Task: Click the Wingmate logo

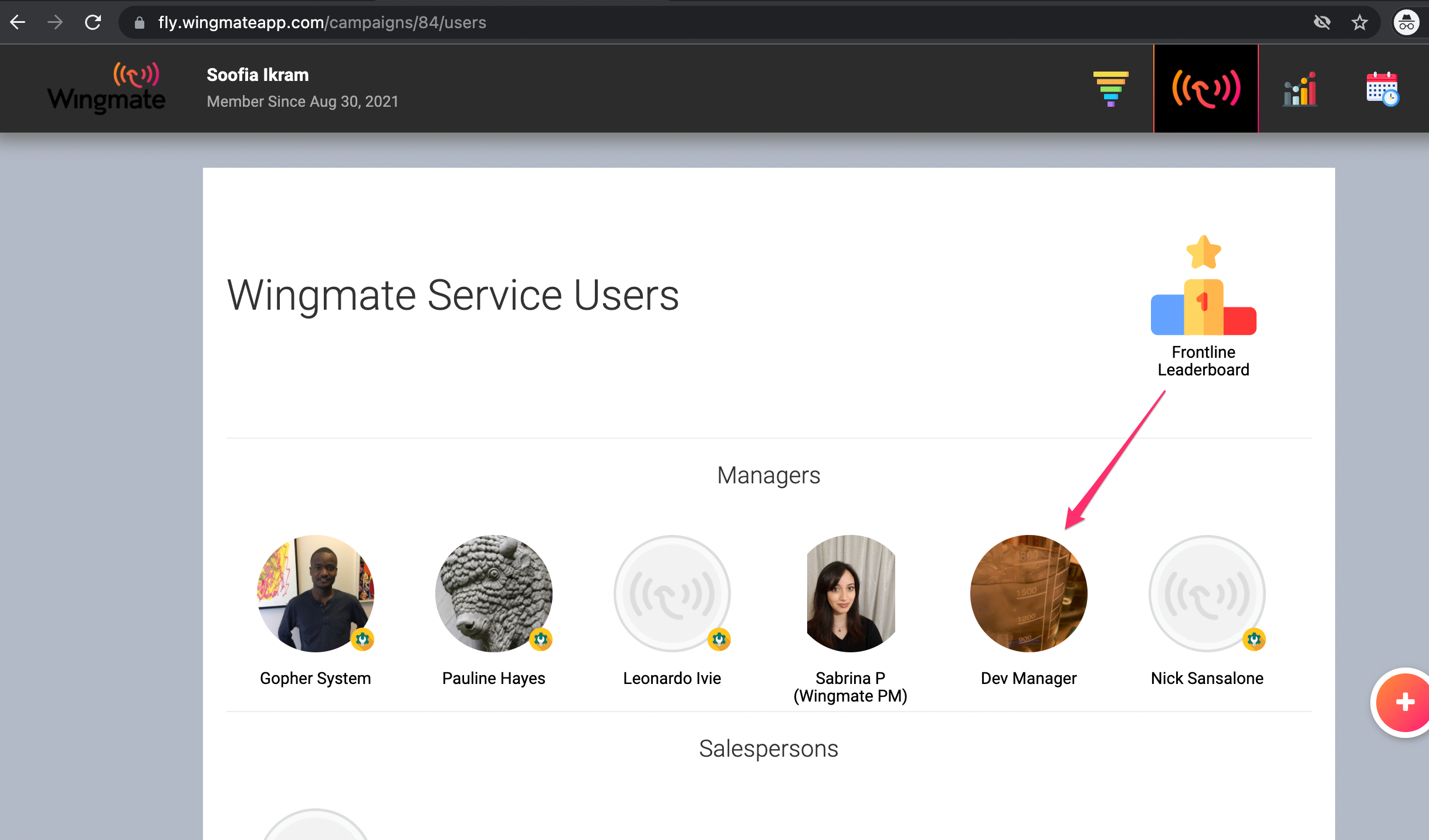Action: [106, 88]
